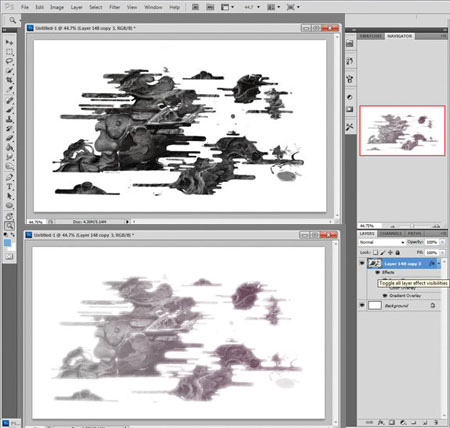This screenshot has height=428, width=450.
Task: Switch to the Paths tab
Action: coord(415,233)
